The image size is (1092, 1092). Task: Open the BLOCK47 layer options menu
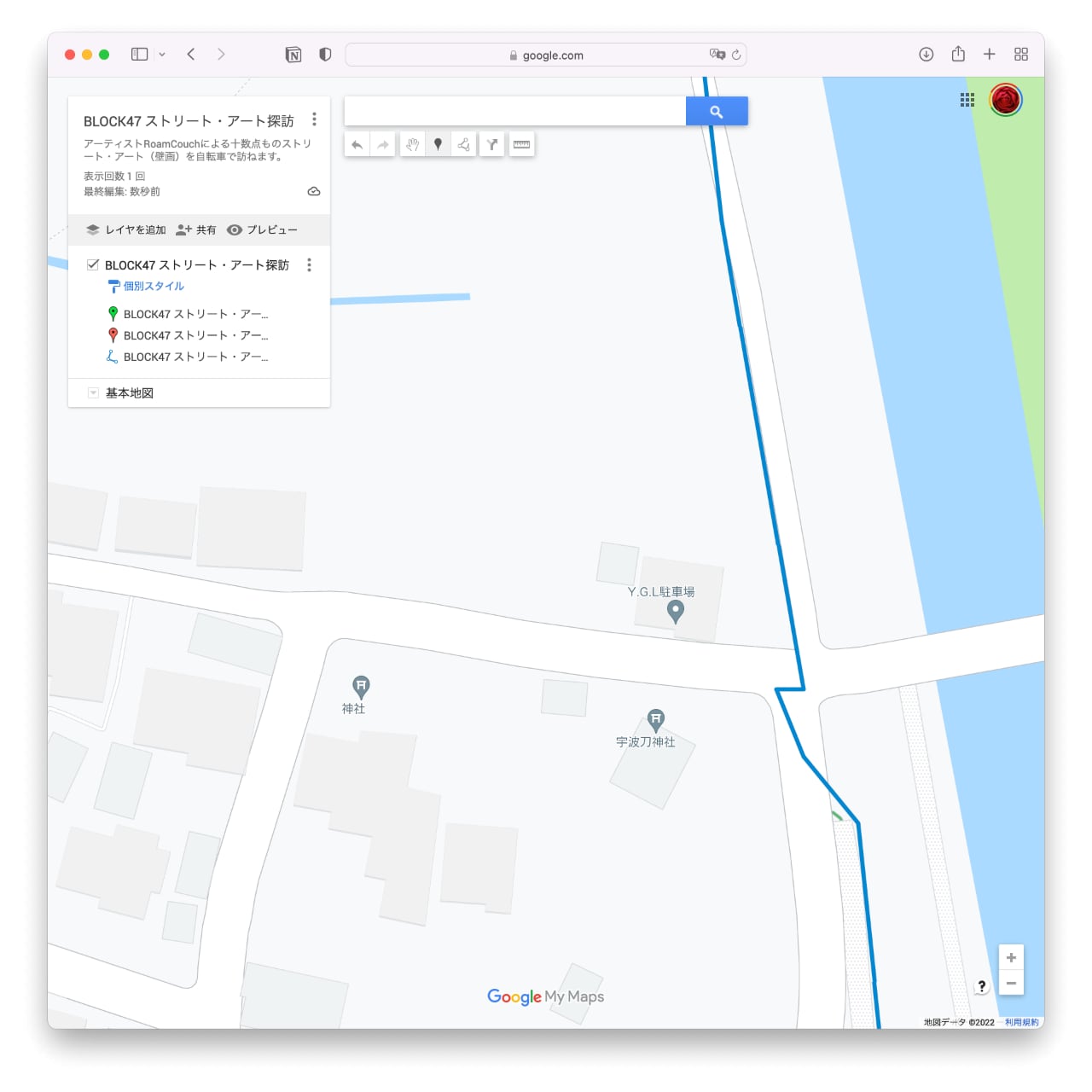309,265
